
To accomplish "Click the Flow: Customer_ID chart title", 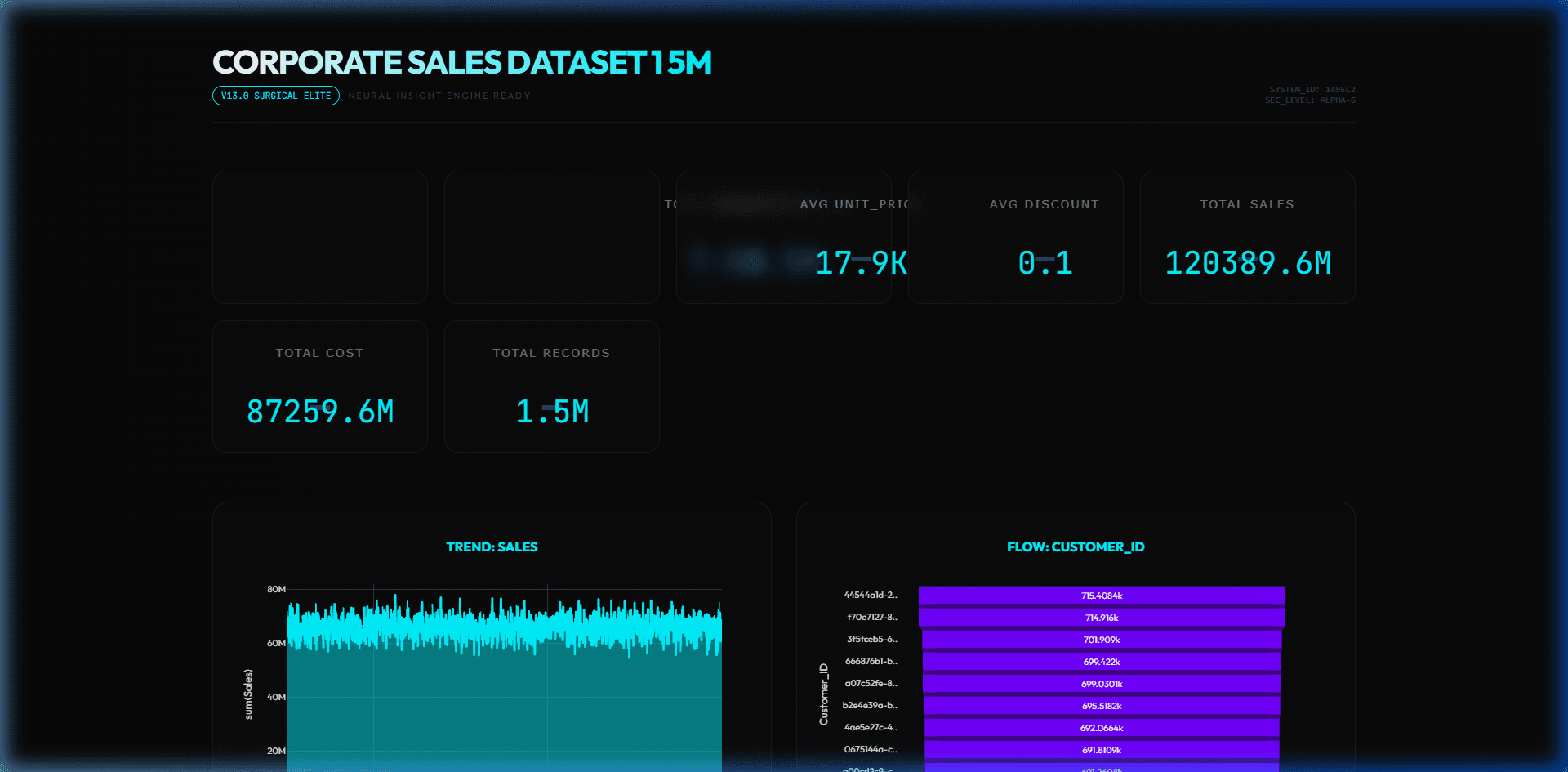I will (x=1076, y=547).
